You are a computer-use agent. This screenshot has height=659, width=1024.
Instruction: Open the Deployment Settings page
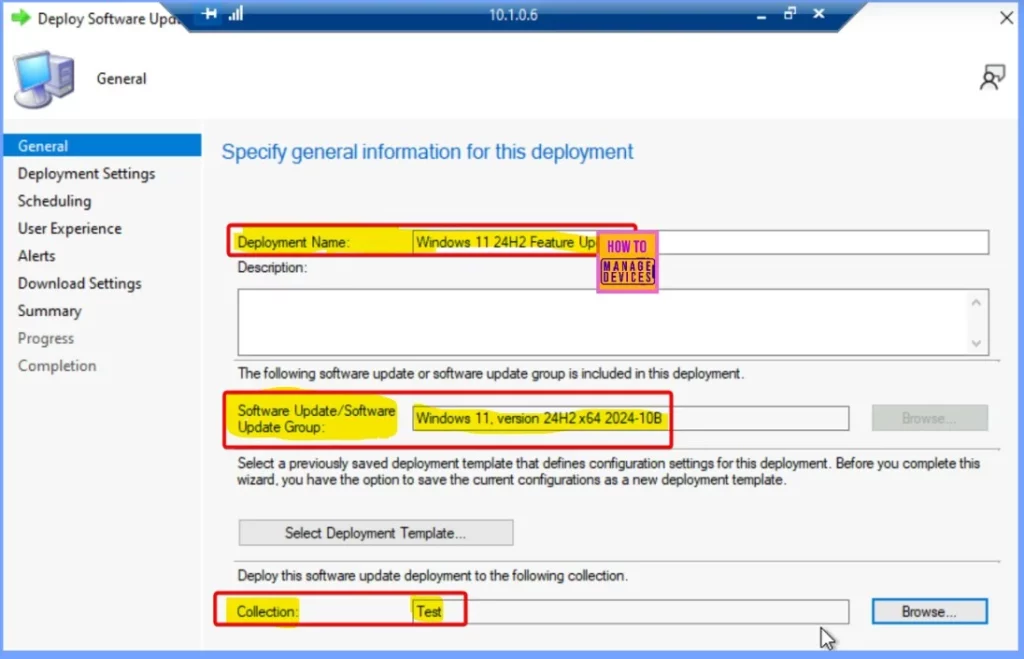click(86, 174)
